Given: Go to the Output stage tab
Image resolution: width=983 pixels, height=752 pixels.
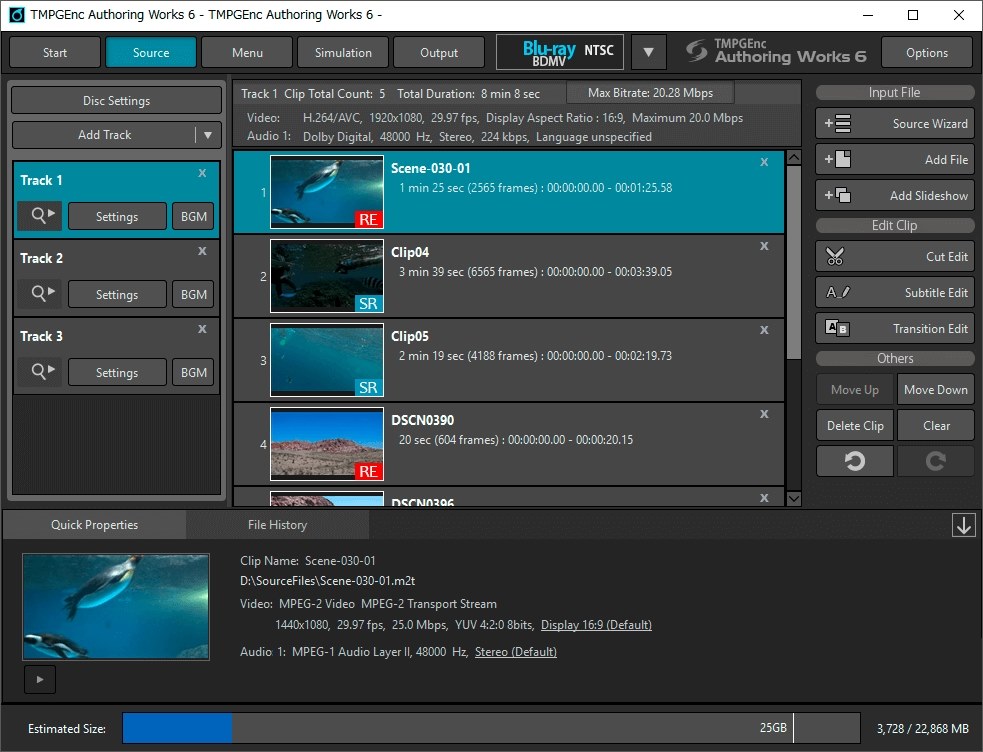Looking at the screenshot, I should click(439, 53).
